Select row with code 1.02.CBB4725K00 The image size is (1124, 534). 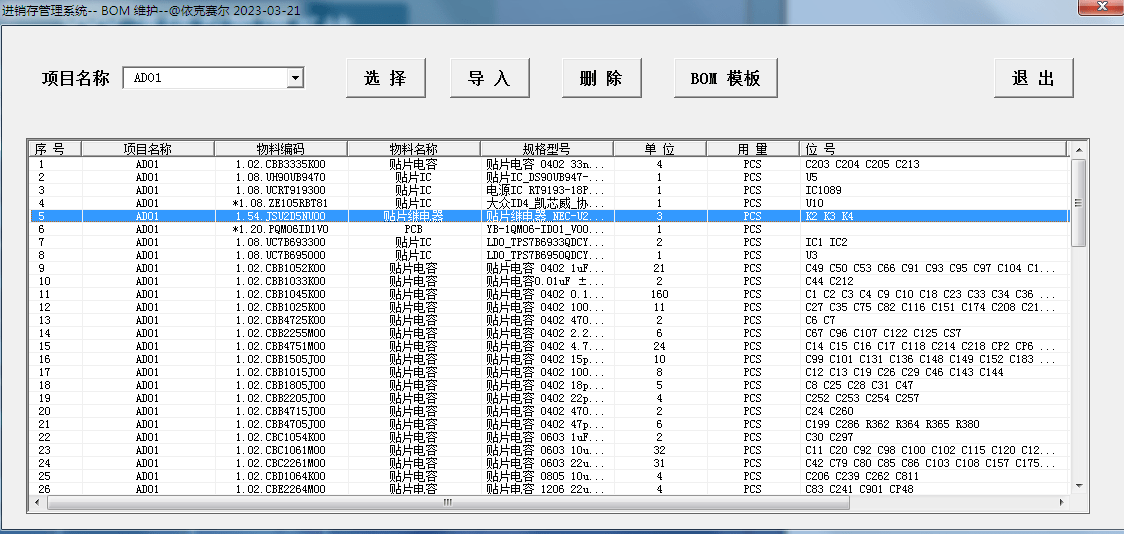[549, 320]
